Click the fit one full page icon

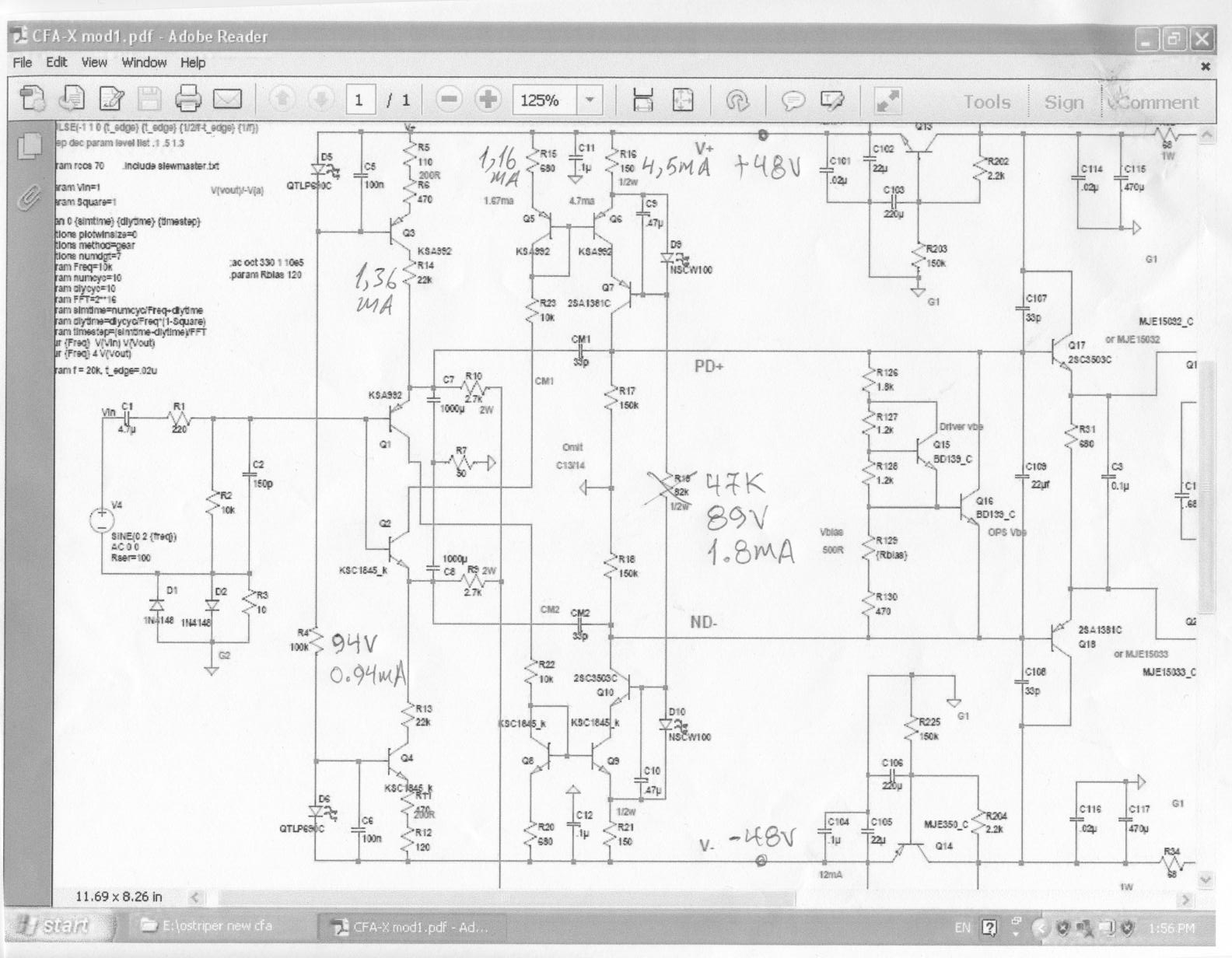point(682,100)
